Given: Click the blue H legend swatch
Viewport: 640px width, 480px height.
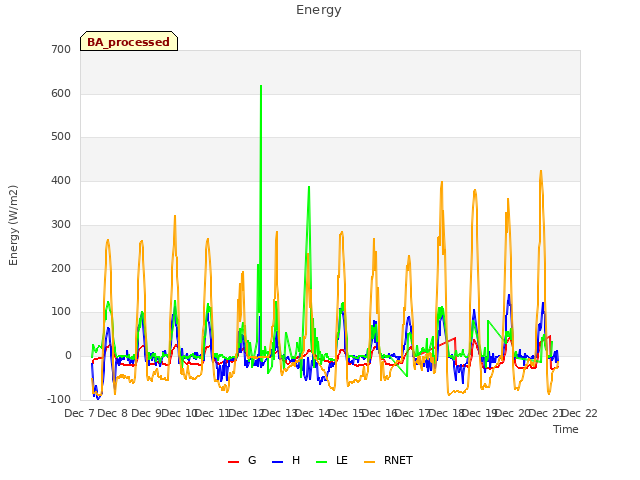Looking at the screenshot, I should 277,462.
